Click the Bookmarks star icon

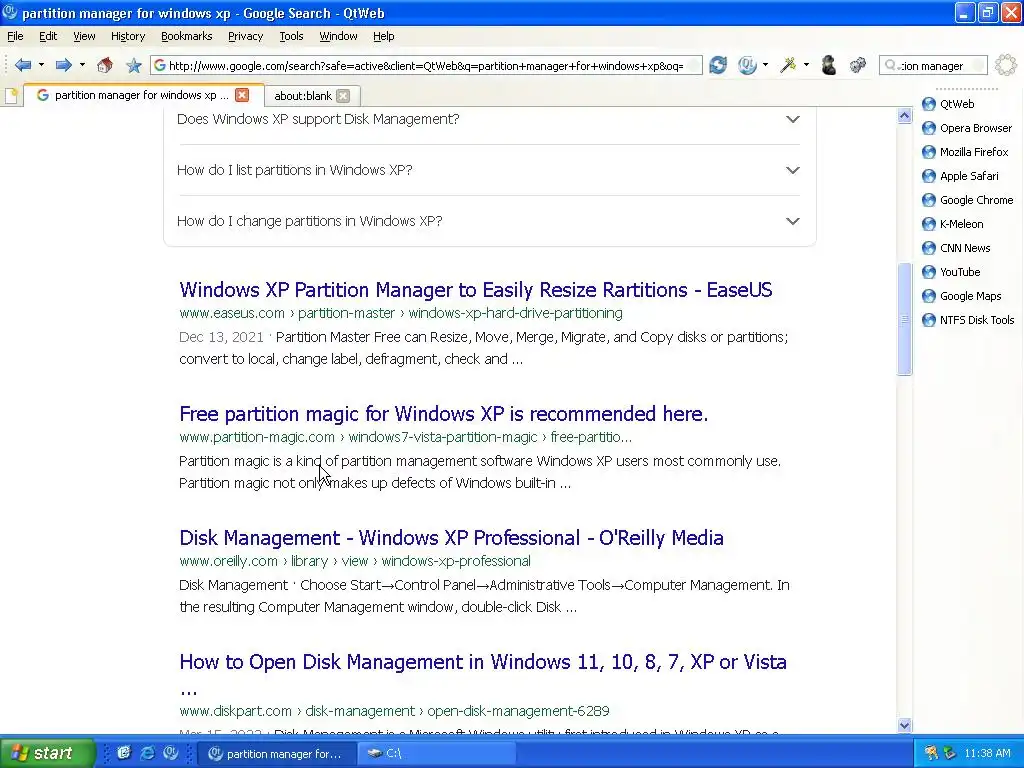134,65
